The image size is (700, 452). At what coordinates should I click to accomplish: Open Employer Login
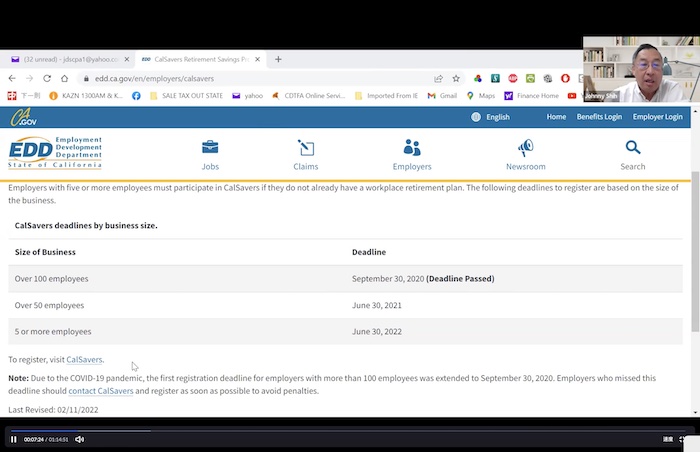tap(658, 117)
